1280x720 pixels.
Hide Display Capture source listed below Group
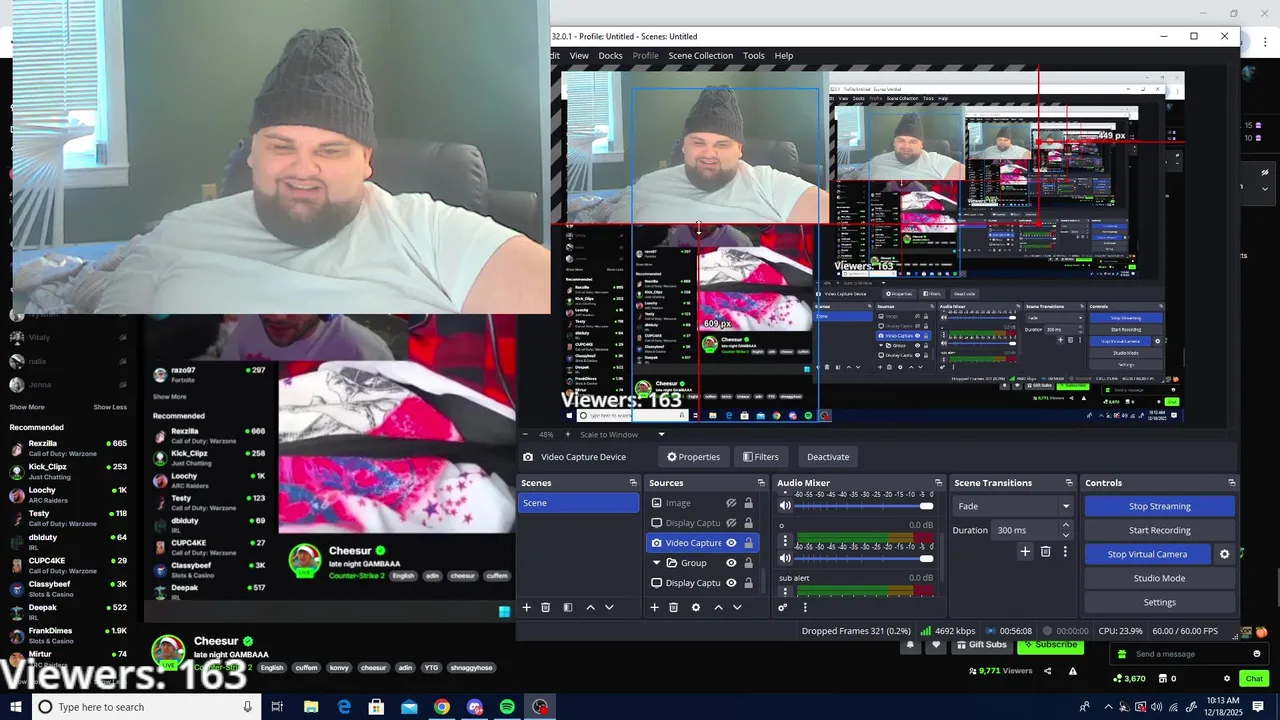(x=731, y=583)
